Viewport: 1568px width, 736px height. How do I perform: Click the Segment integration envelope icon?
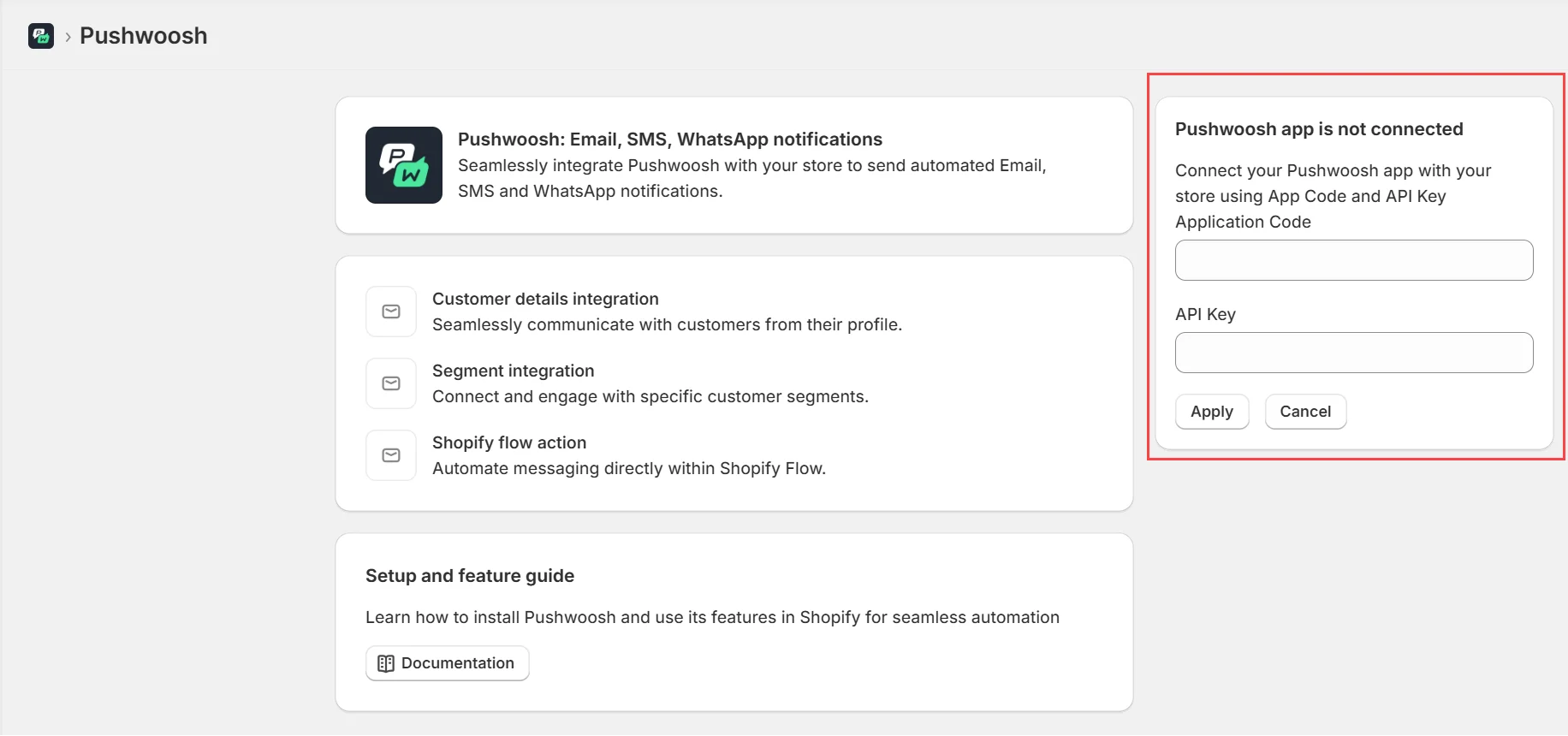coord(390,383)
